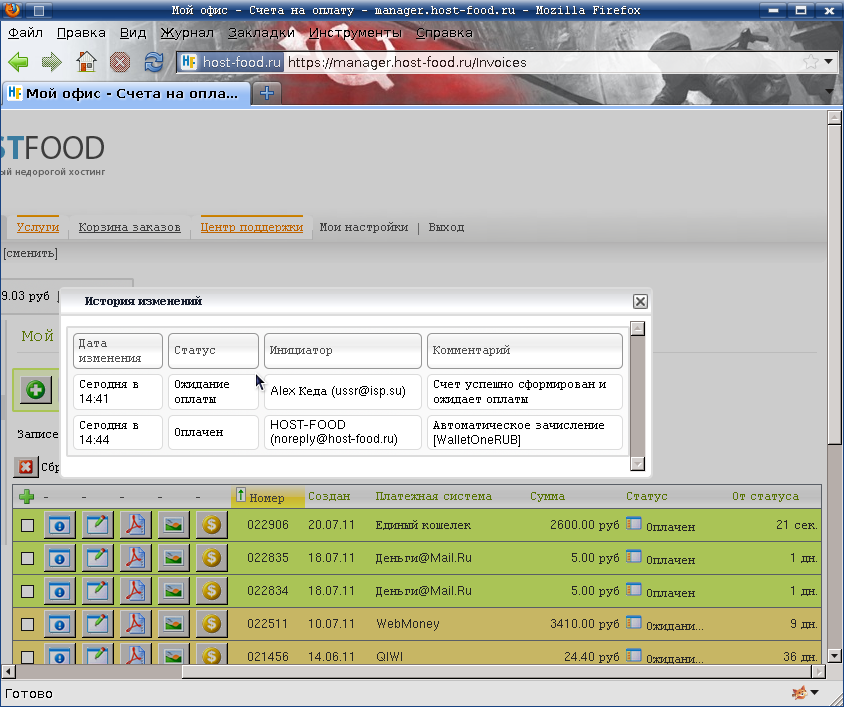The image size is (844, 707).
Task: Open the Корзина заказов link
Action: (x=129, y=227)
